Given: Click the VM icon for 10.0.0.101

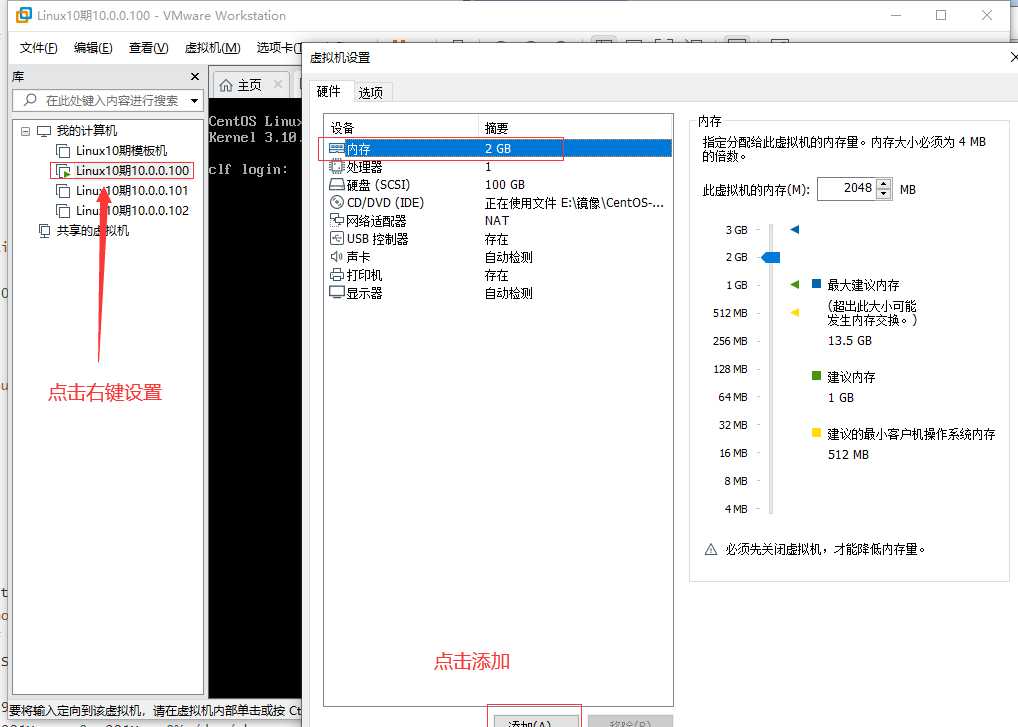Looking at the screenshot, I should click(63, 191).
